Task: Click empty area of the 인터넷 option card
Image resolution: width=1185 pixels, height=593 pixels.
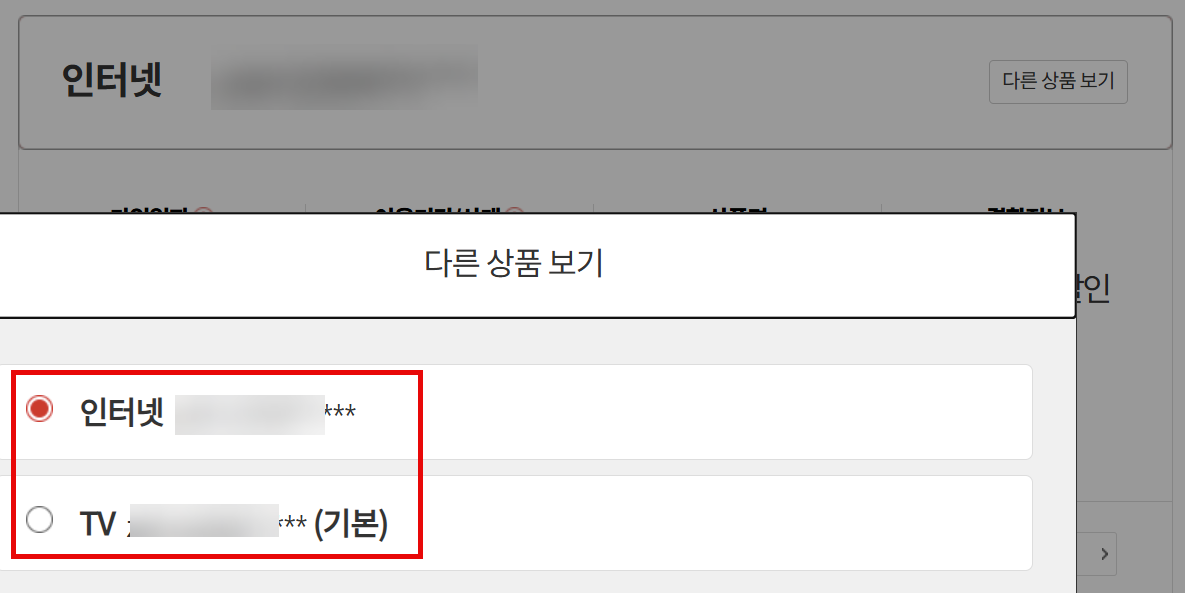Action: coord(718,412)
